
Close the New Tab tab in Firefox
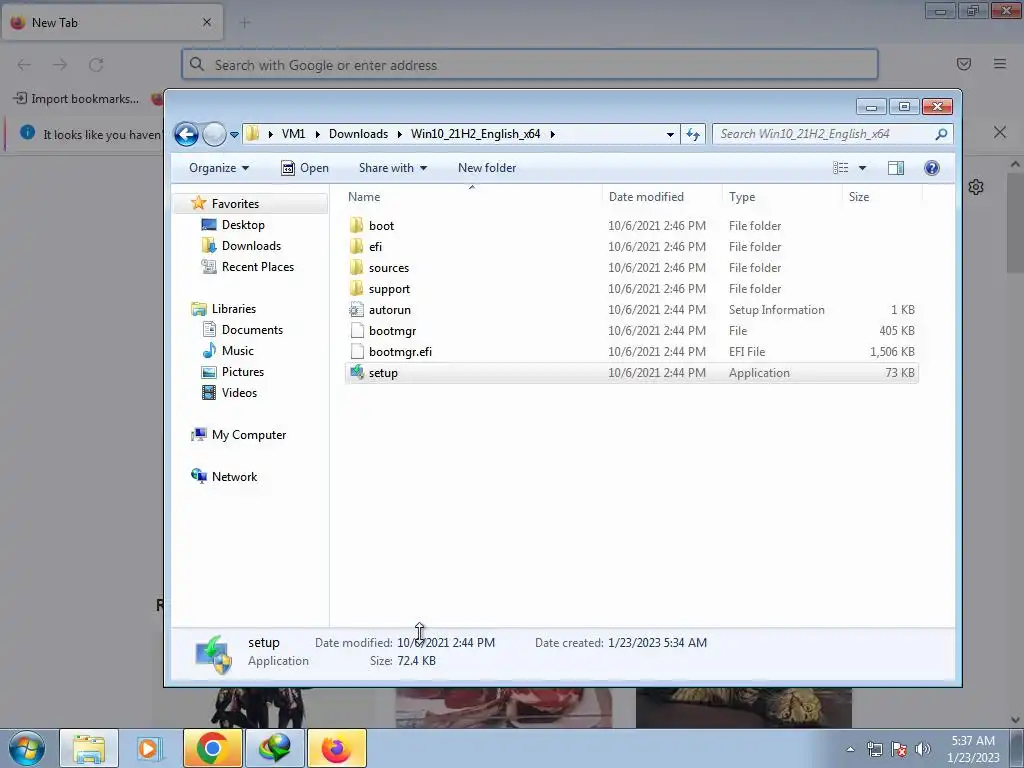(207, 22)
